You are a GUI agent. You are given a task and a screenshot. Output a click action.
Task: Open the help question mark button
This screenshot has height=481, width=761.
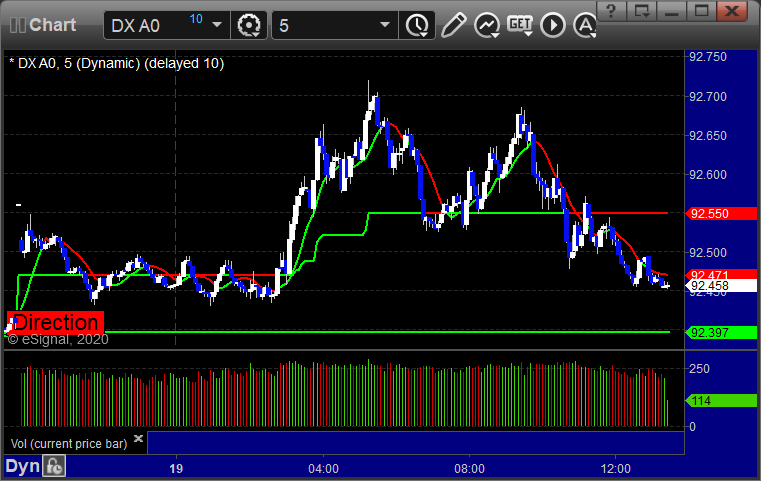tap(611, 10)
